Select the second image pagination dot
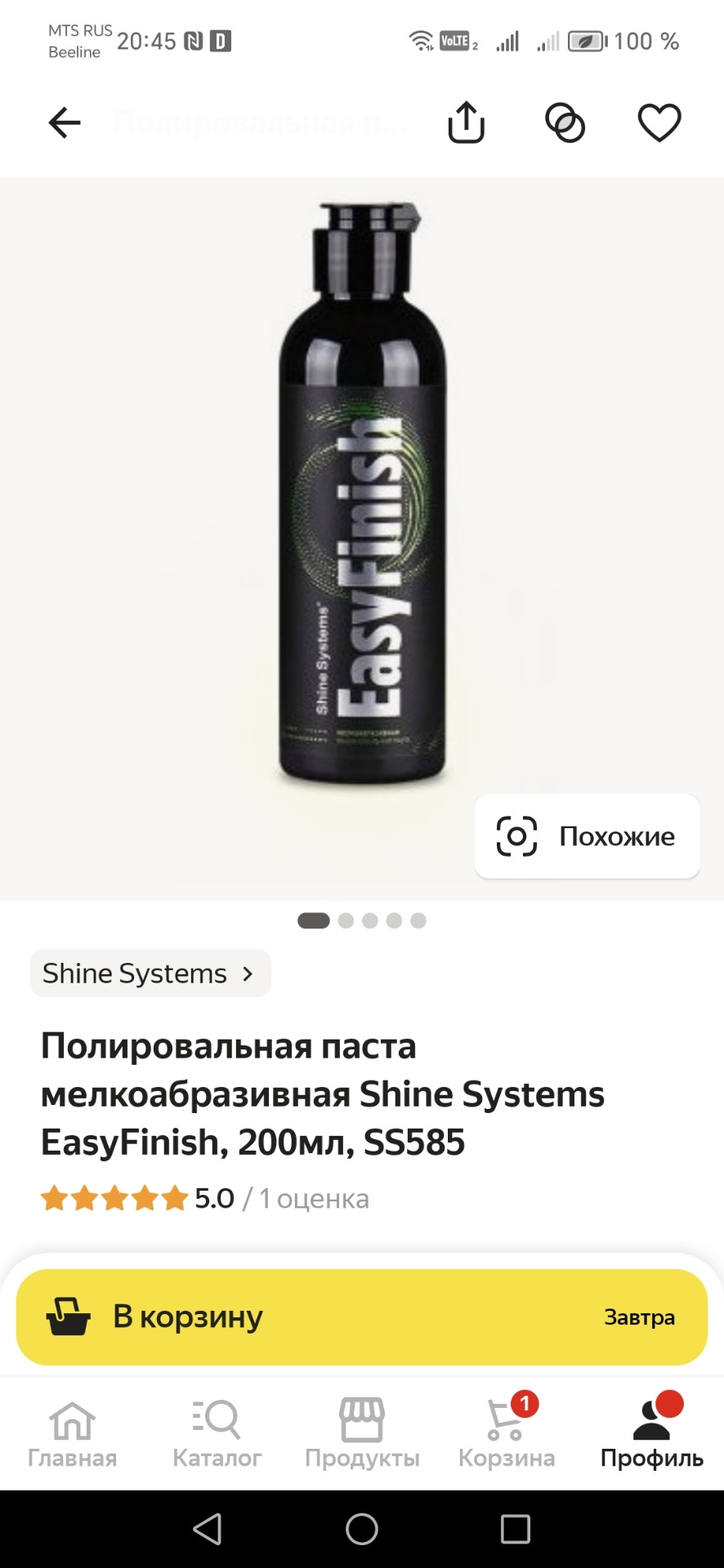 coord(346,920)
